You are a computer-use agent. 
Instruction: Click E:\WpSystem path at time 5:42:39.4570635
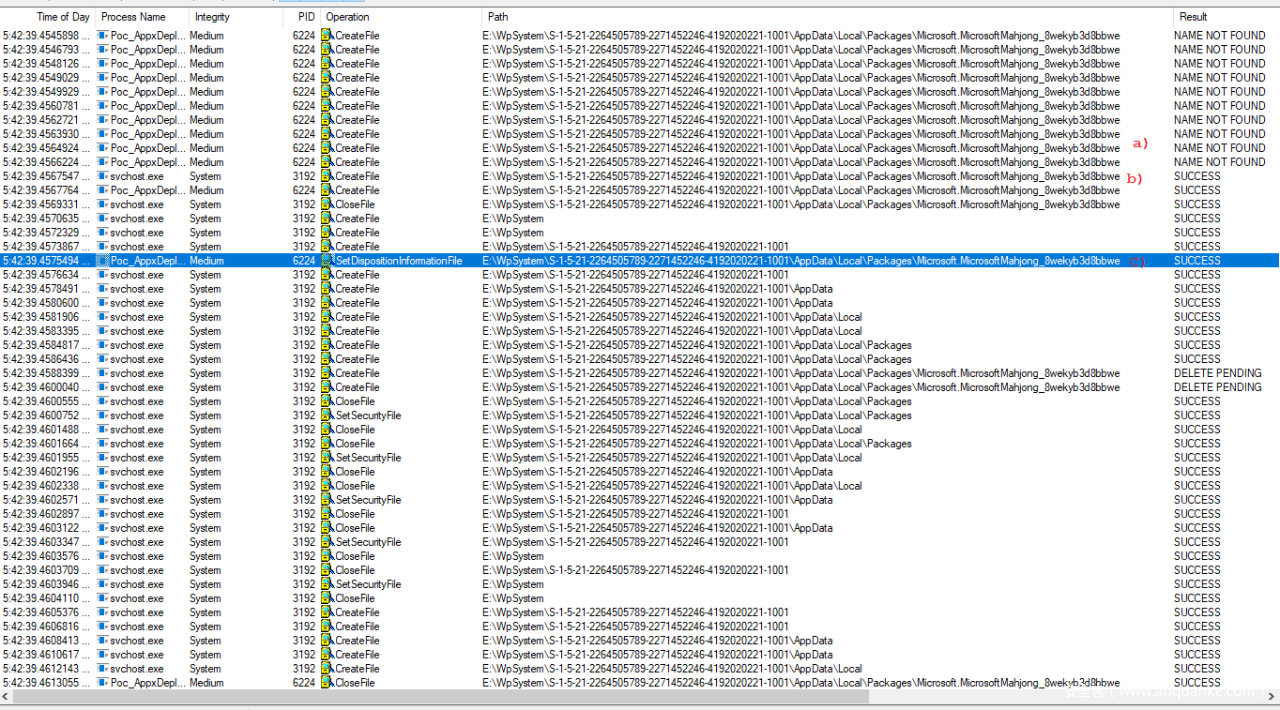(x=513, y=219)
